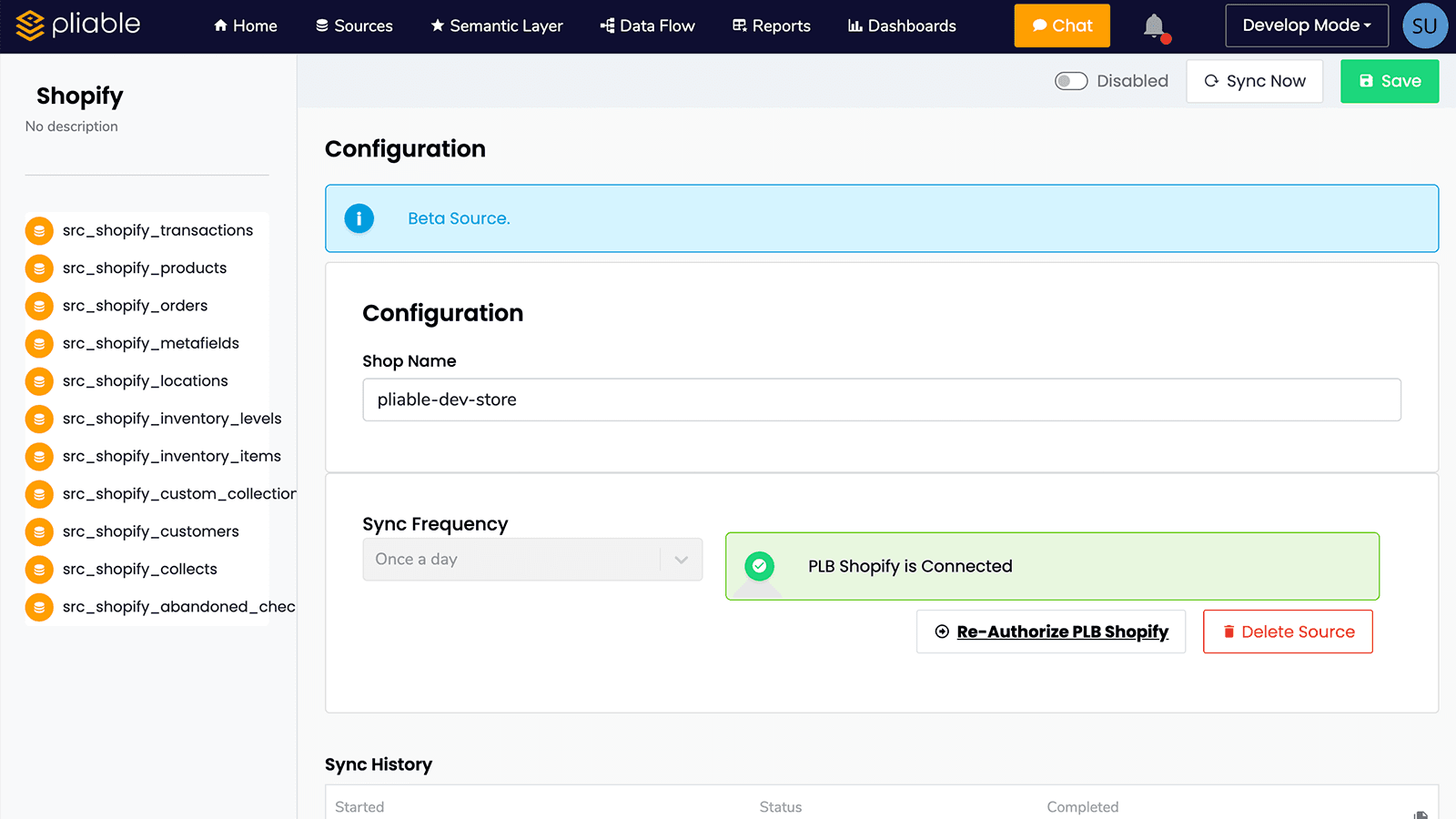This screenshot has height=819, width=1456.
Task: Click the Sync Now button
Action: tap(1254, 81)
